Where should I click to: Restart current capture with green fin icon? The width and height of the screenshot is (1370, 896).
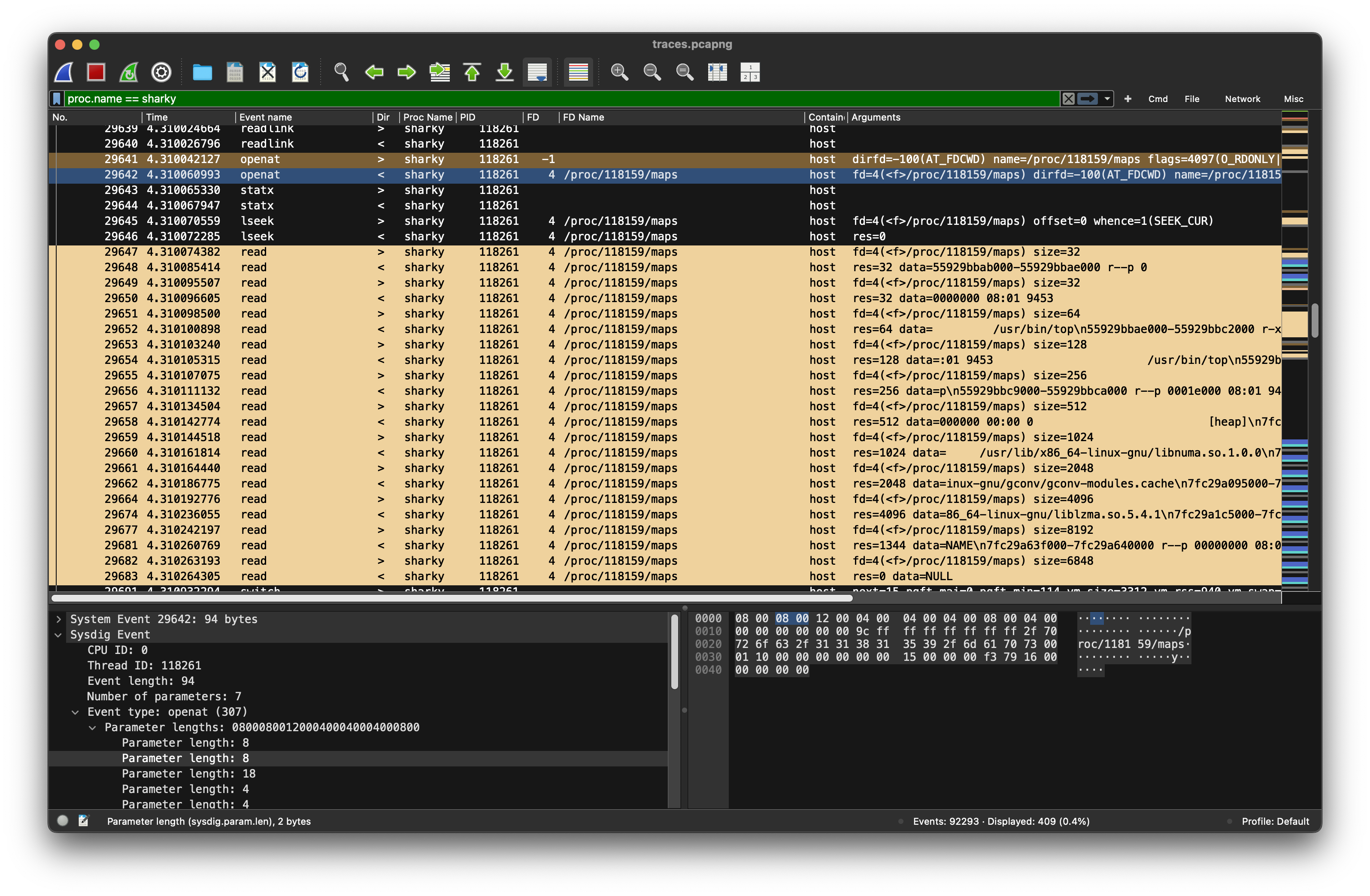pos(128,72)
